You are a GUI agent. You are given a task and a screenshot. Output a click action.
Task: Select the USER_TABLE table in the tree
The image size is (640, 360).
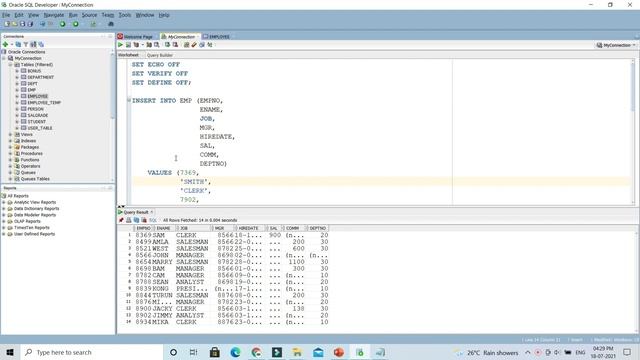tap(40, 128)
